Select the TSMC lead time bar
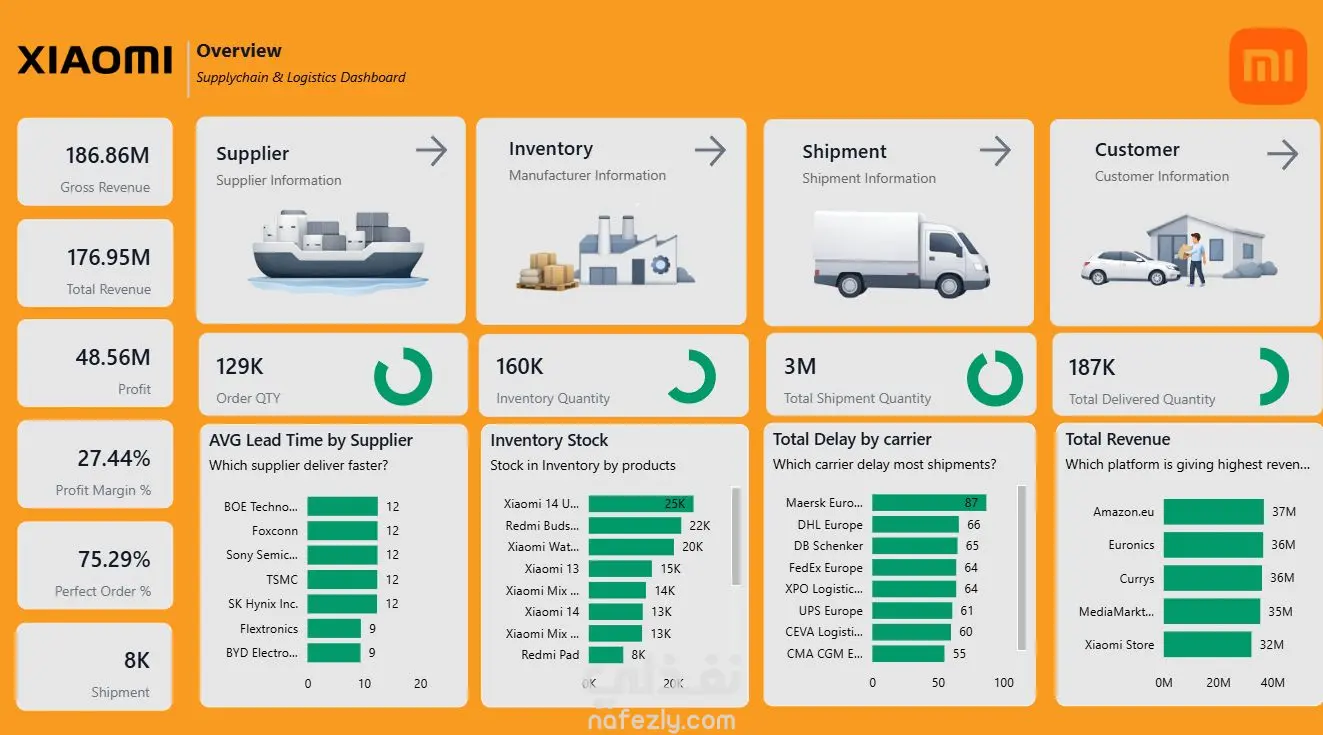The height and width of the screenshot is (735, 1323). point(342,579)
